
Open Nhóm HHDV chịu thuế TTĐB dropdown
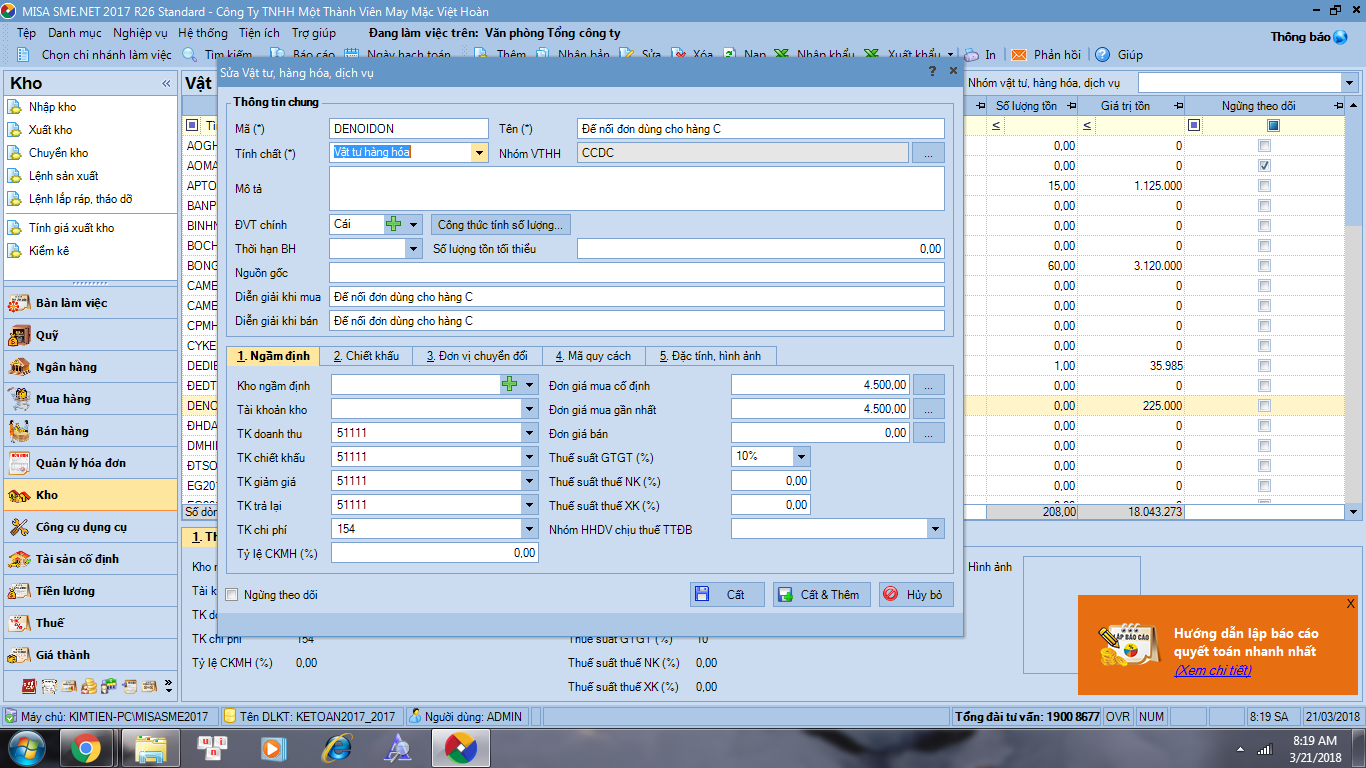click(936, 529)
